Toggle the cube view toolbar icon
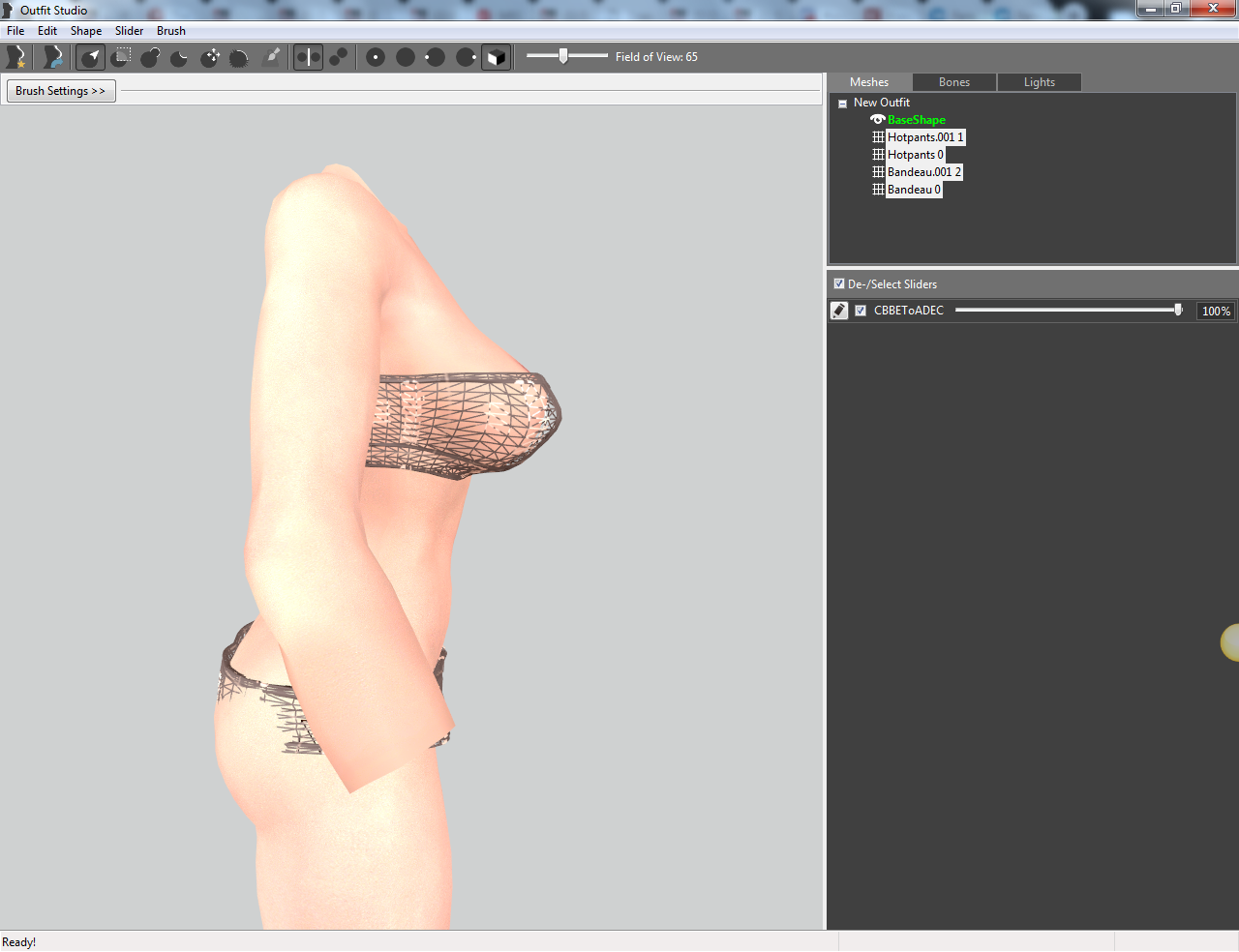This screenshot has width=1239, height=952. (496, 57)
